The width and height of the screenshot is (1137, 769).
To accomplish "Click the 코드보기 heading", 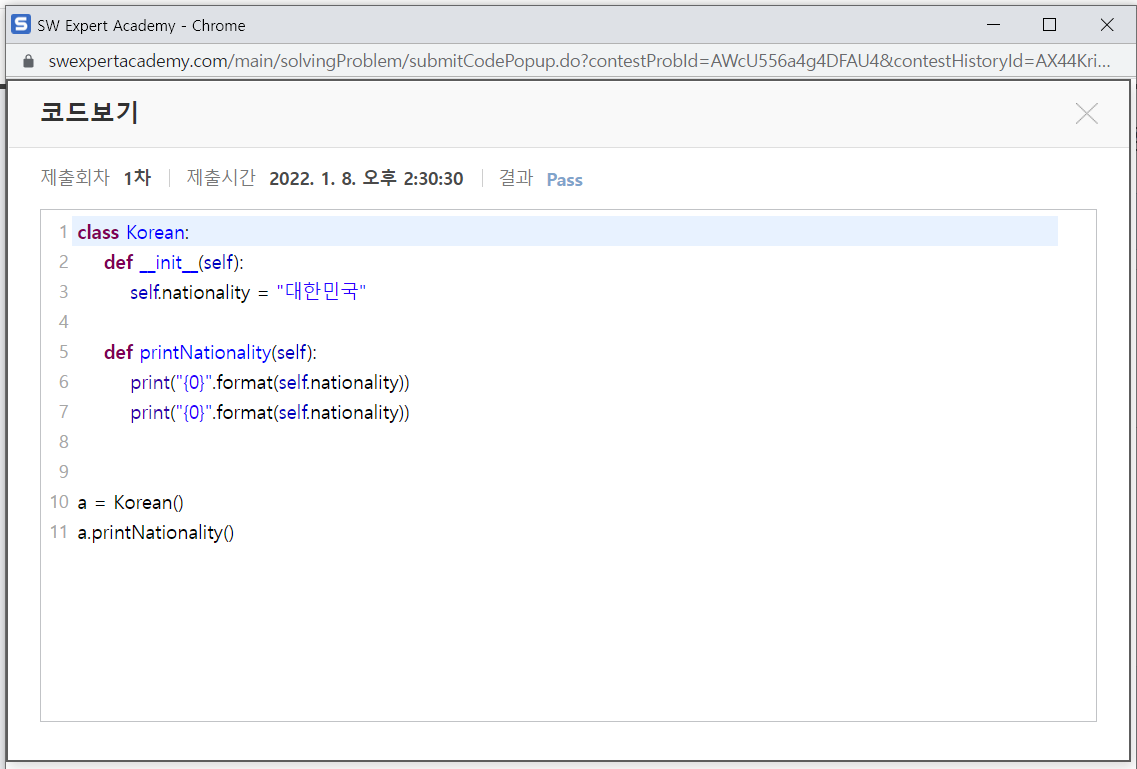I will [89, 112].
